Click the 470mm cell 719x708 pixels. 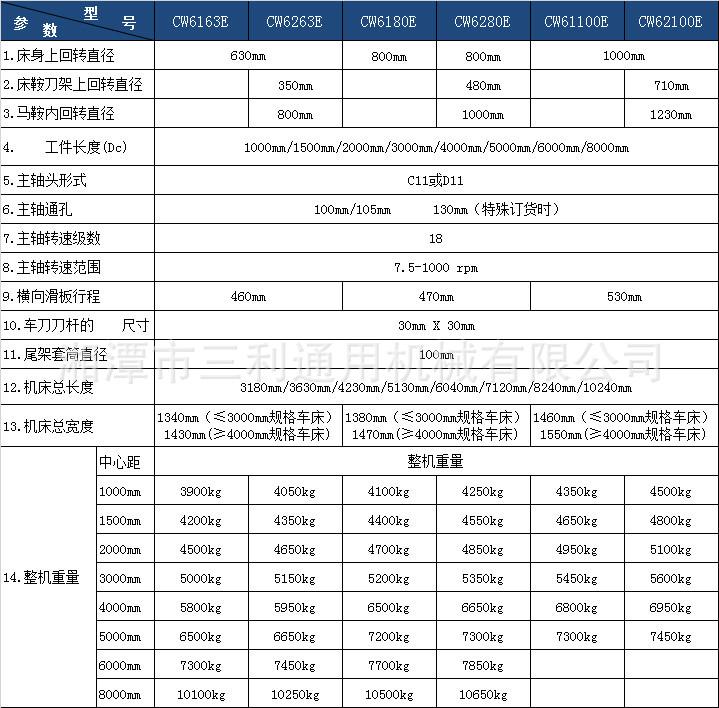436,296
